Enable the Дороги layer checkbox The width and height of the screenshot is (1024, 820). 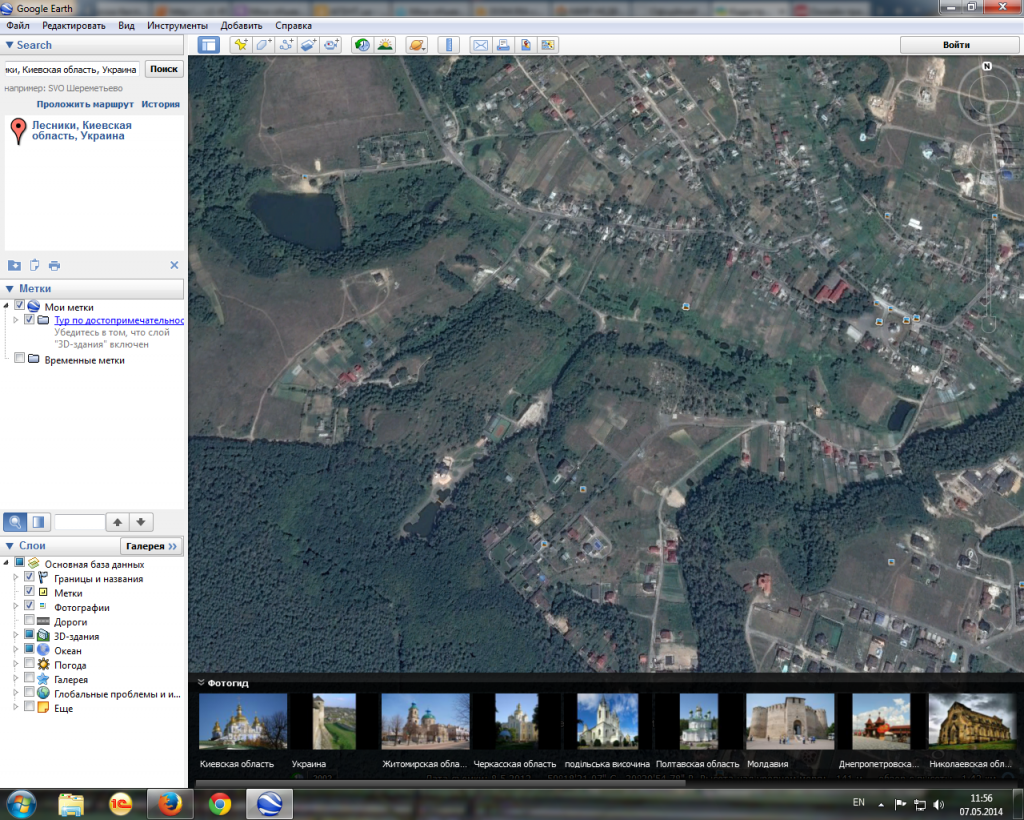point(30,621)
